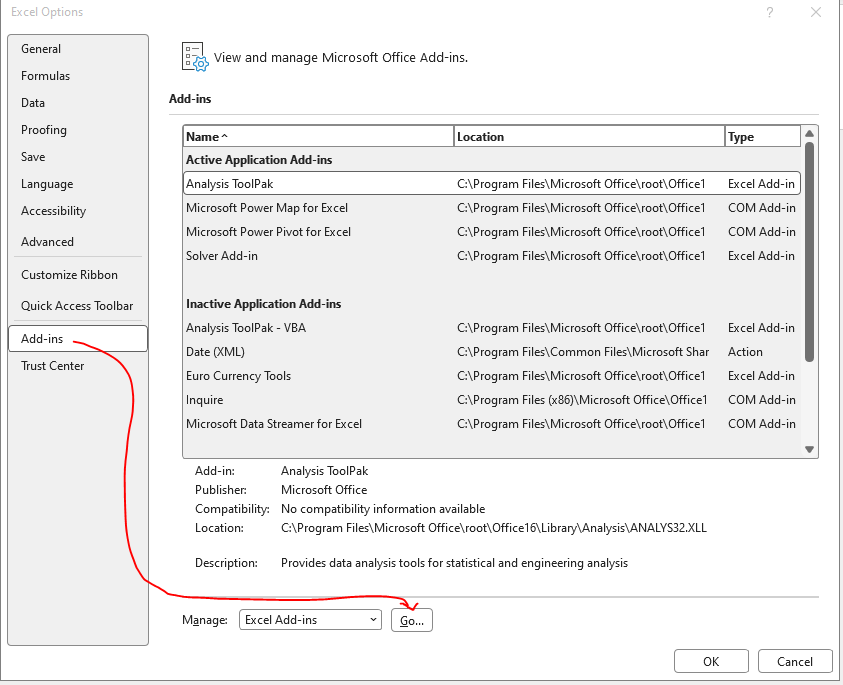843x685 pixels.
Task: Open Quick Access Toolbar settings
Action: point(77,306)
